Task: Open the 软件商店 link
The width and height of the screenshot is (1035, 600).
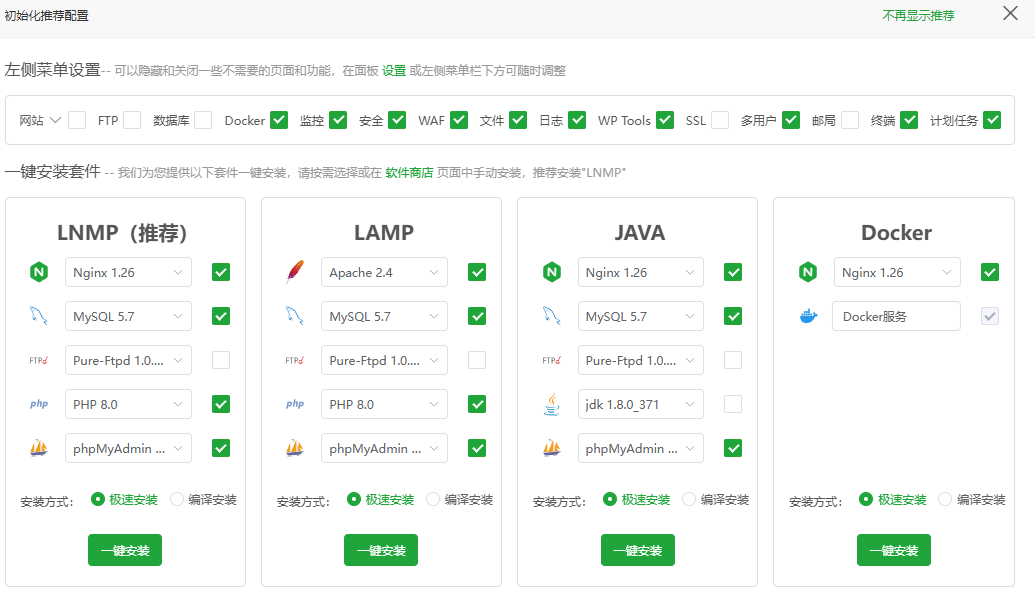Action: click(x=409, y=172)
